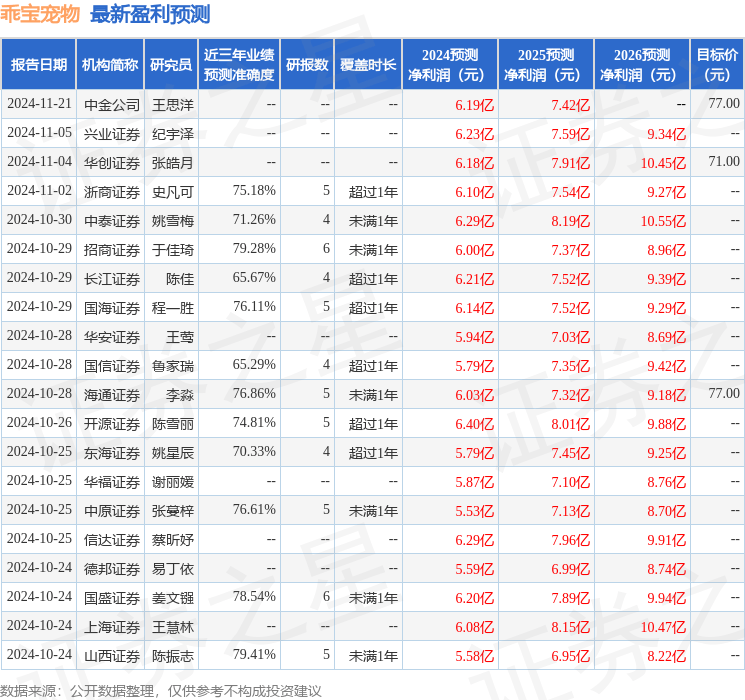The image size is (745, 700).
Task: Click the 8.19亿 forecast value
Action: tap(571, 221)
